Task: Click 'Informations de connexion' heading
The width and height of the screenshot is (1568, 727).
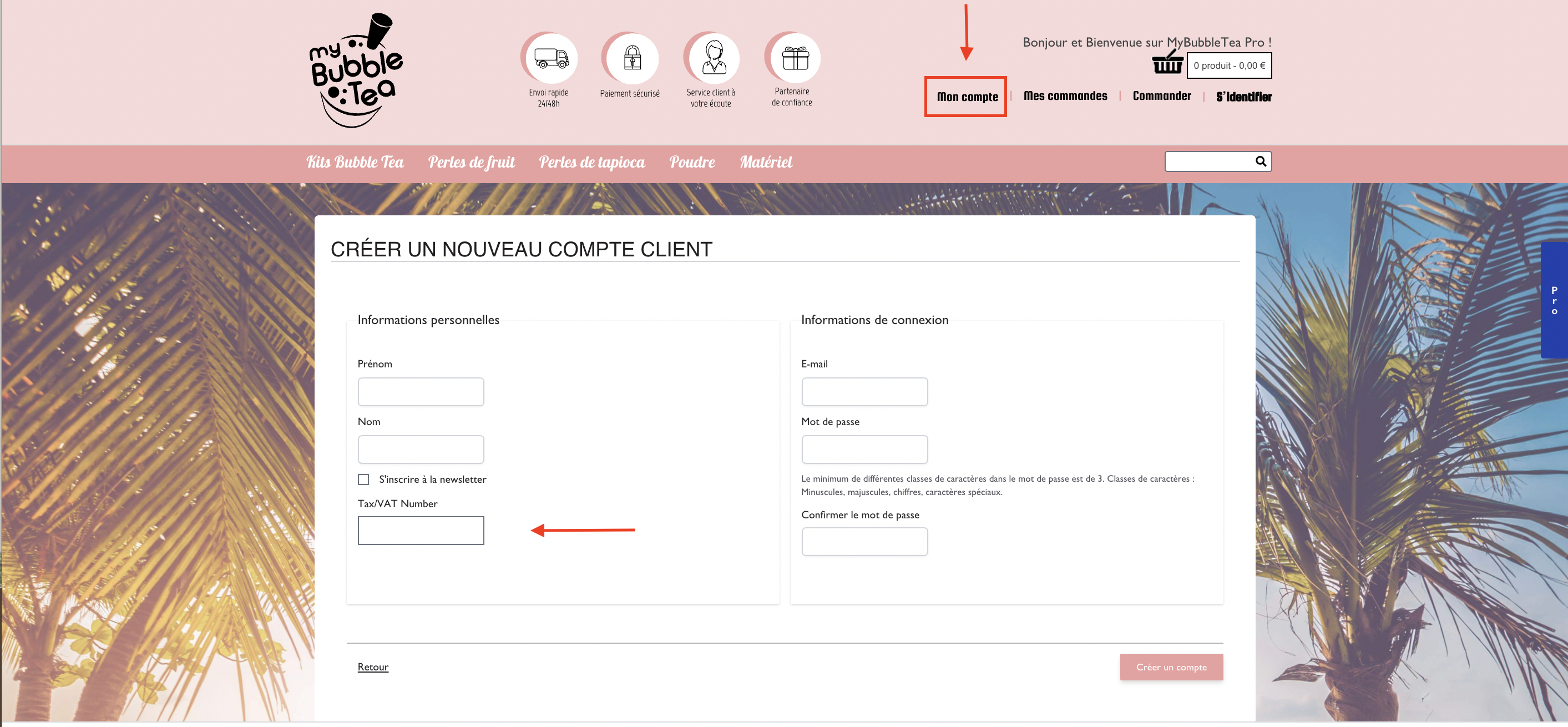Action: tap(874, 320)
